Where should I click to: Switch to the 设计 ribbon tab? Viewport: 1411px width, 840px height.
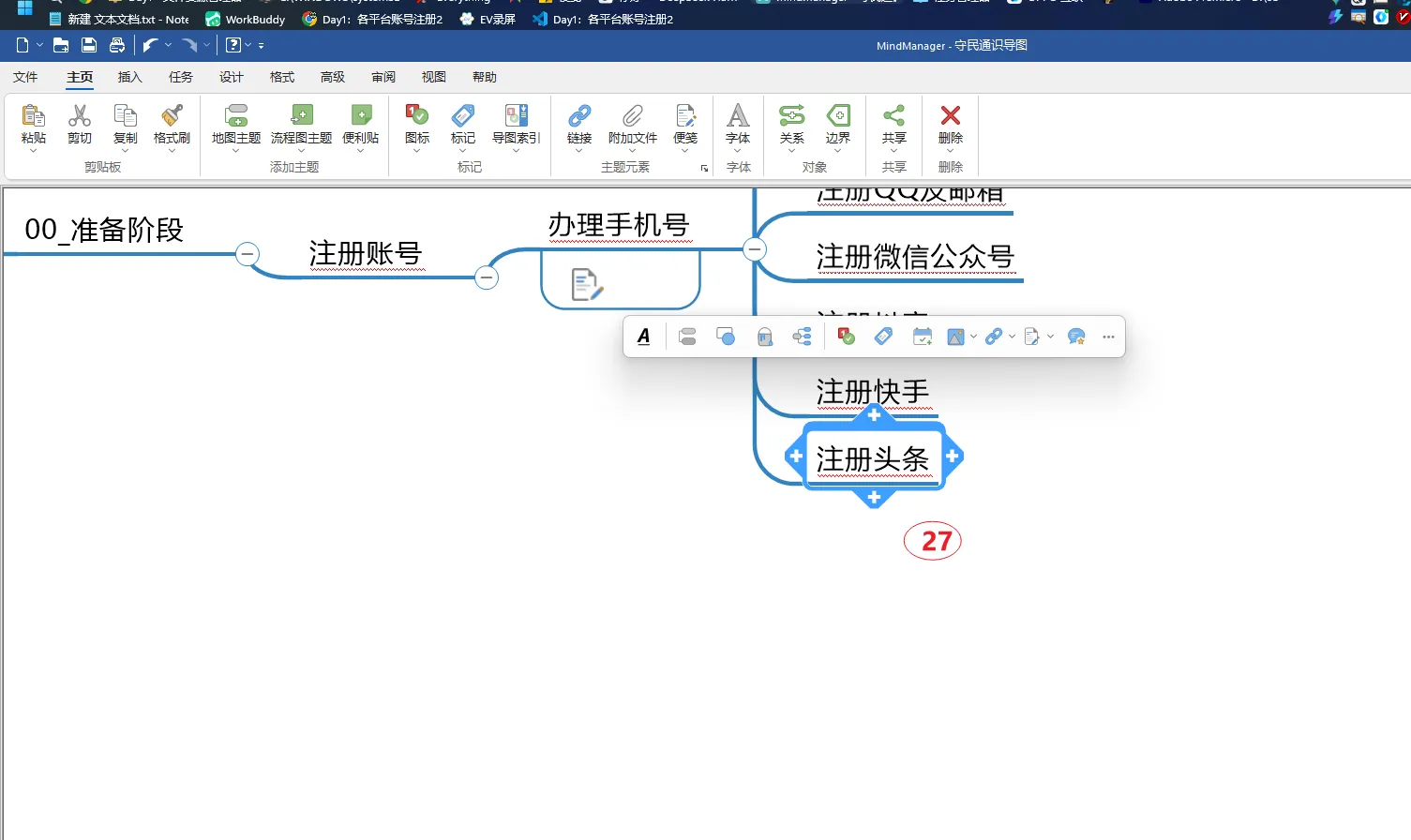click(x=232, y=77)
